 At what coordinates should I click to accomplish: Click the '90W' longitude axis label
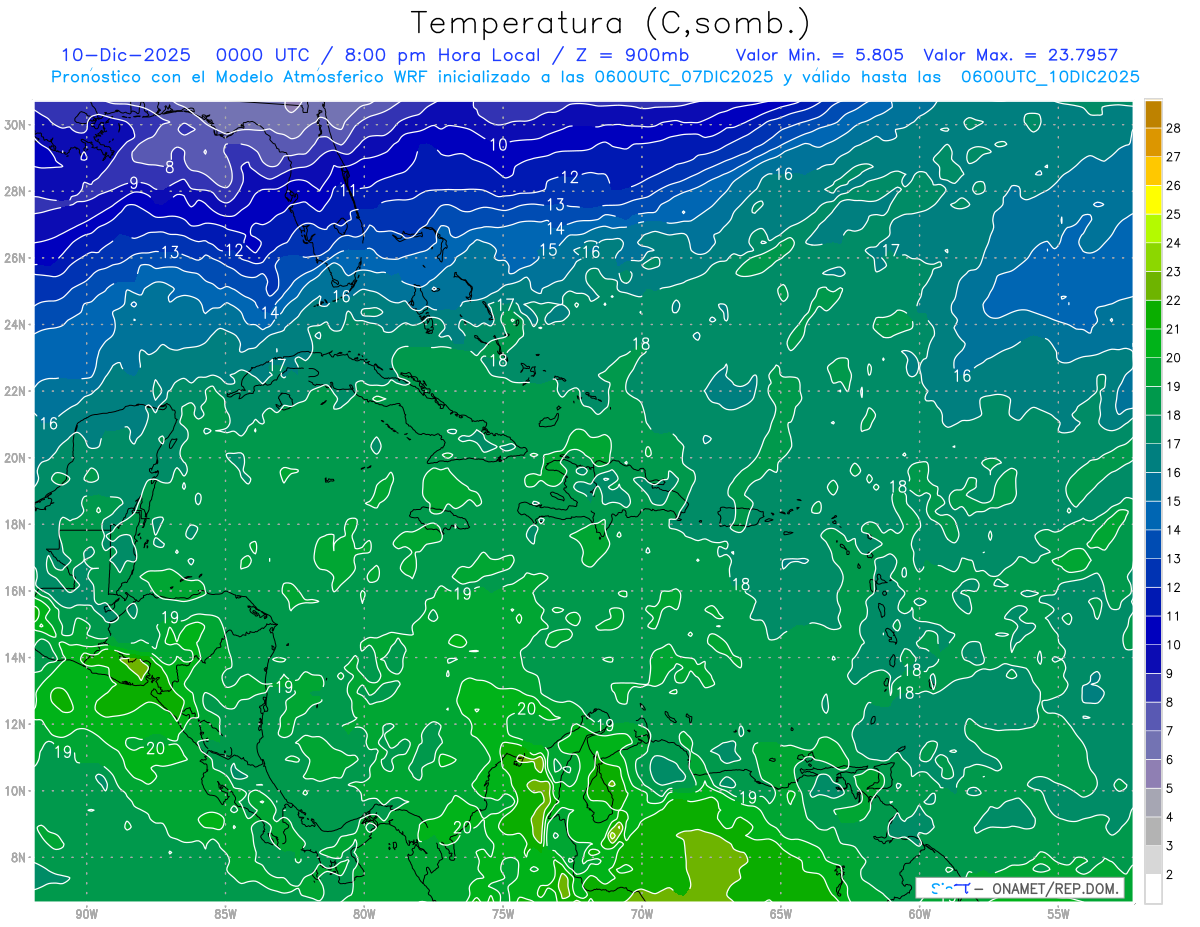click(86, 914)
